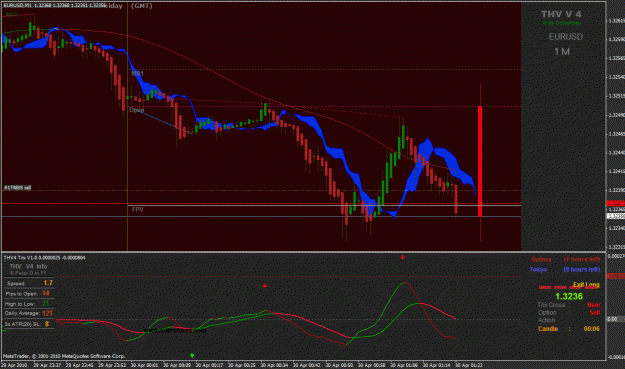Click the green 1.3236 price readout
The width and height of the screenshot is (625, 369).
click(569, 296)
